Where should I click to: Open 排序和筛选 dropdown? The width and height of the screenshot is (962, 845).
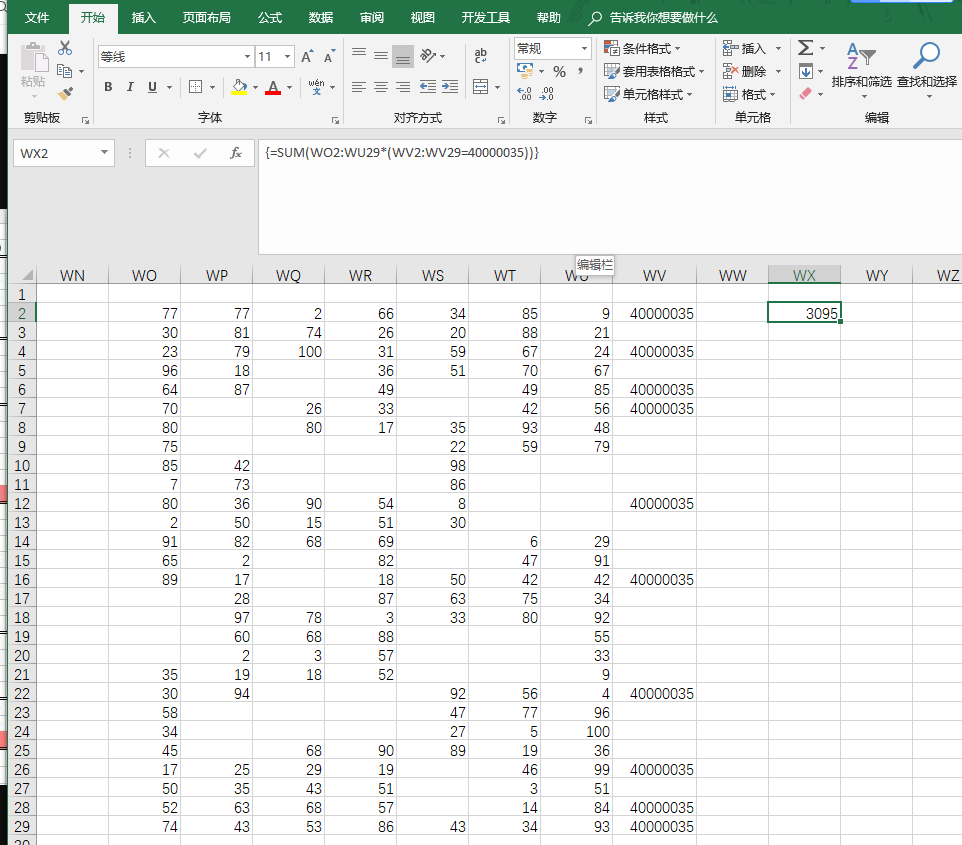861,71
